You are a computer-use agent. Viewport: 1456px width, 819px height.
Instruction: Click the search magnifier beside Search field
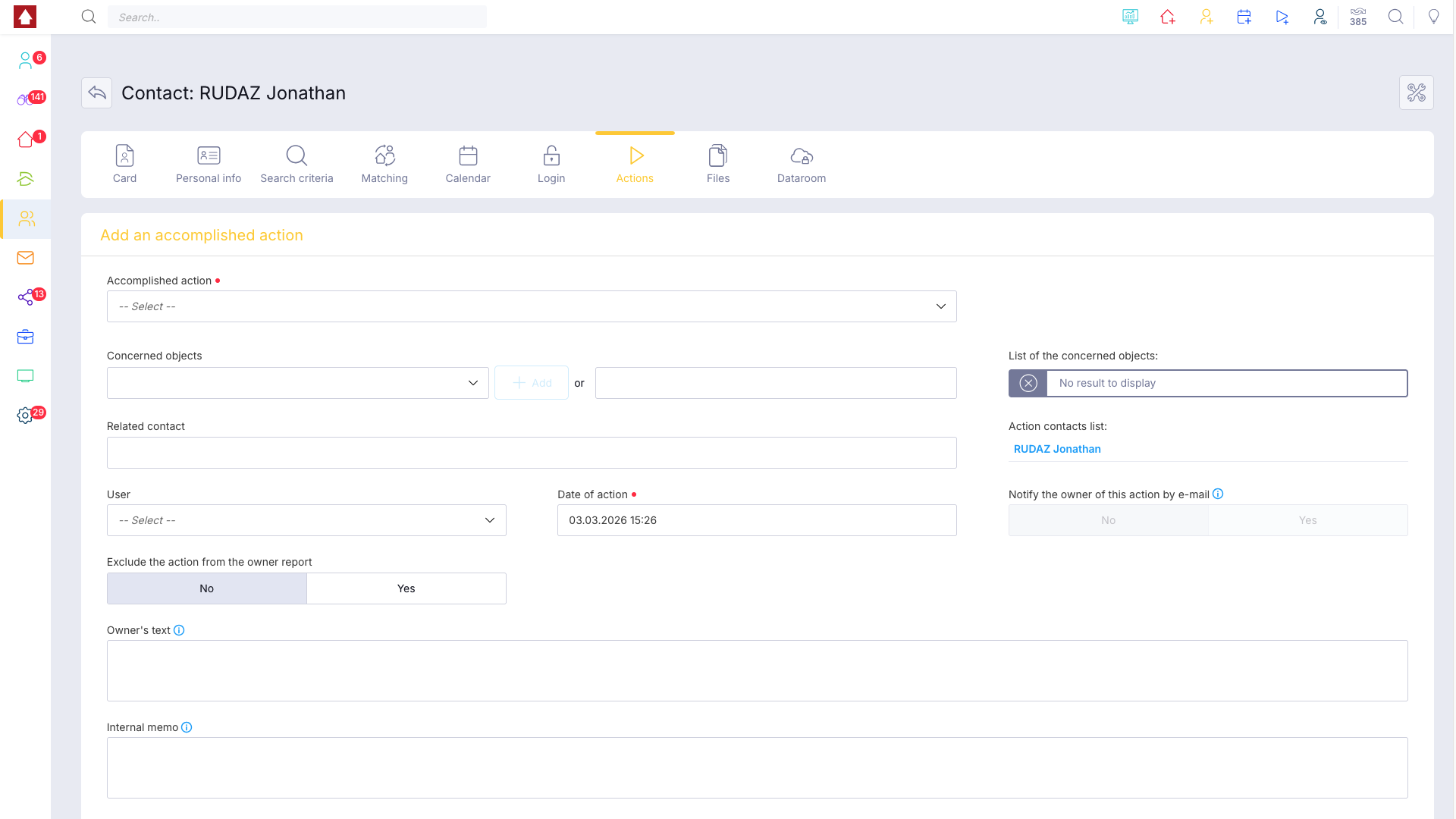[89, 17]
